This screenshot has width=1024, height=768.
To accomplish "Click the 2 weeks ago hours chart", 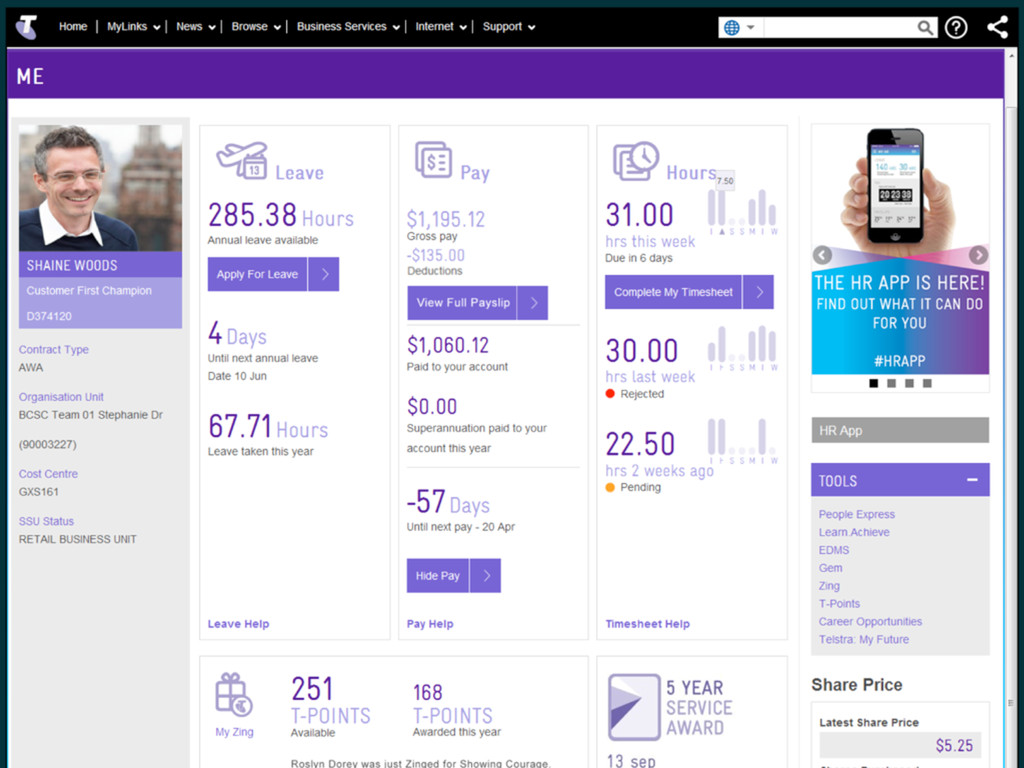I will (x=743, y=441).
